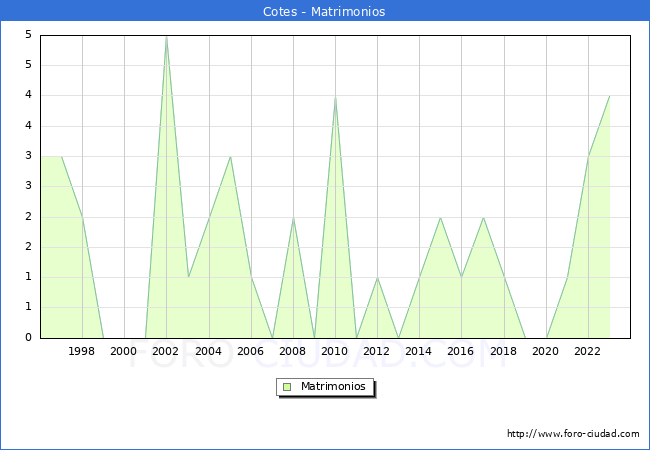The height and width of the screenshot is (450, 650).
Task: Click the 2002 x-axis year label
Action: (166, 351)
